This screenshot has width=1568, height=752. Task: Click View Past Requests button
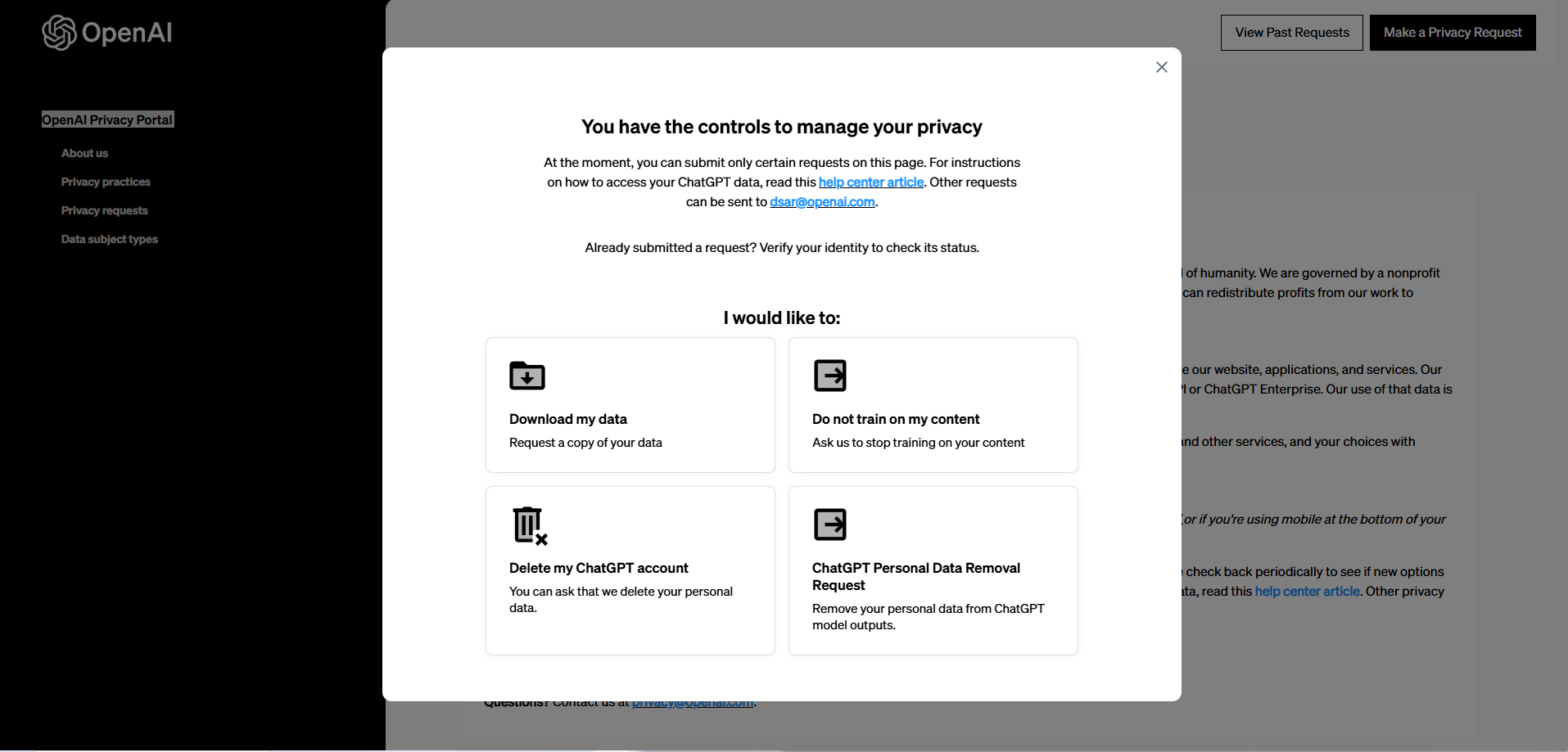(1292, 33)
